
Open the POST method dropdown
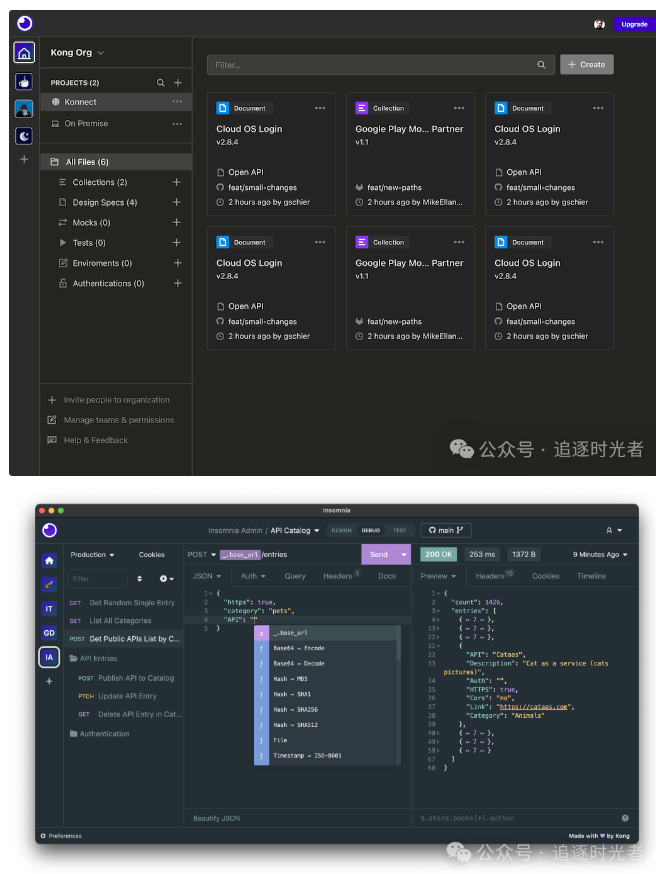tap(202, 555)
